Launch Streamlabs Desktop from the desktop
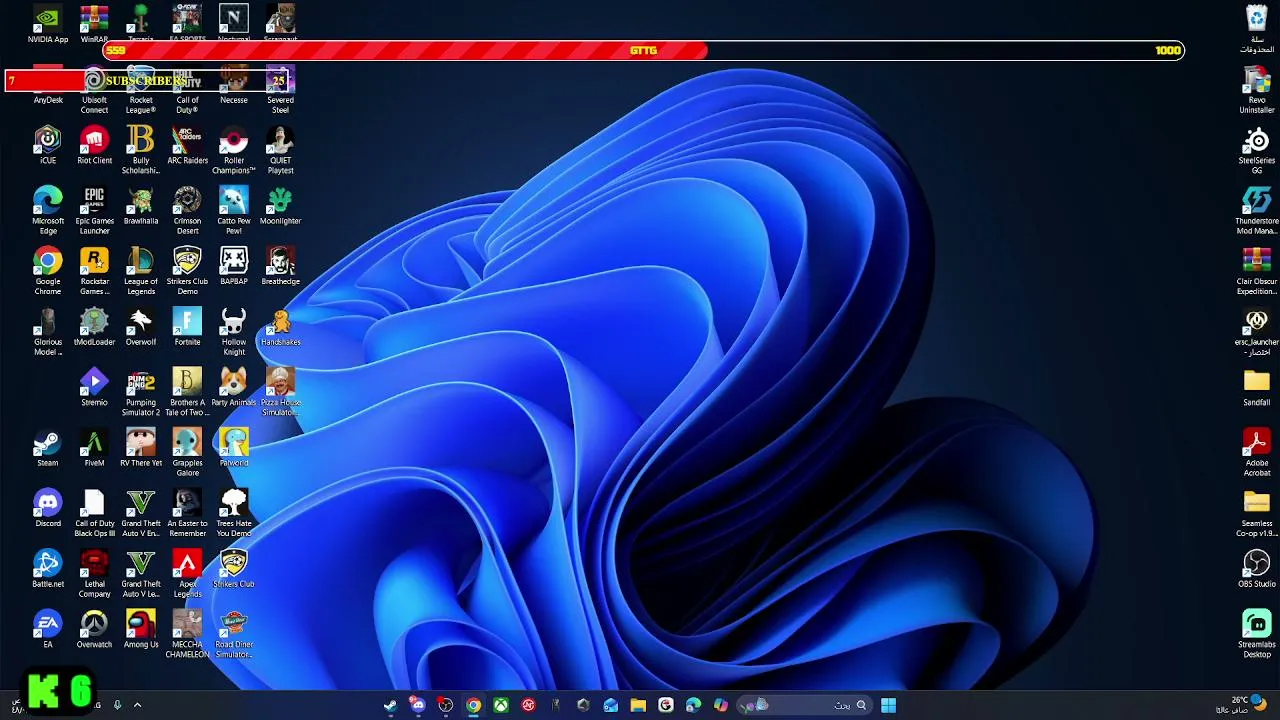The height and width of the screenshot is (720, 1280). (1257, 635)
